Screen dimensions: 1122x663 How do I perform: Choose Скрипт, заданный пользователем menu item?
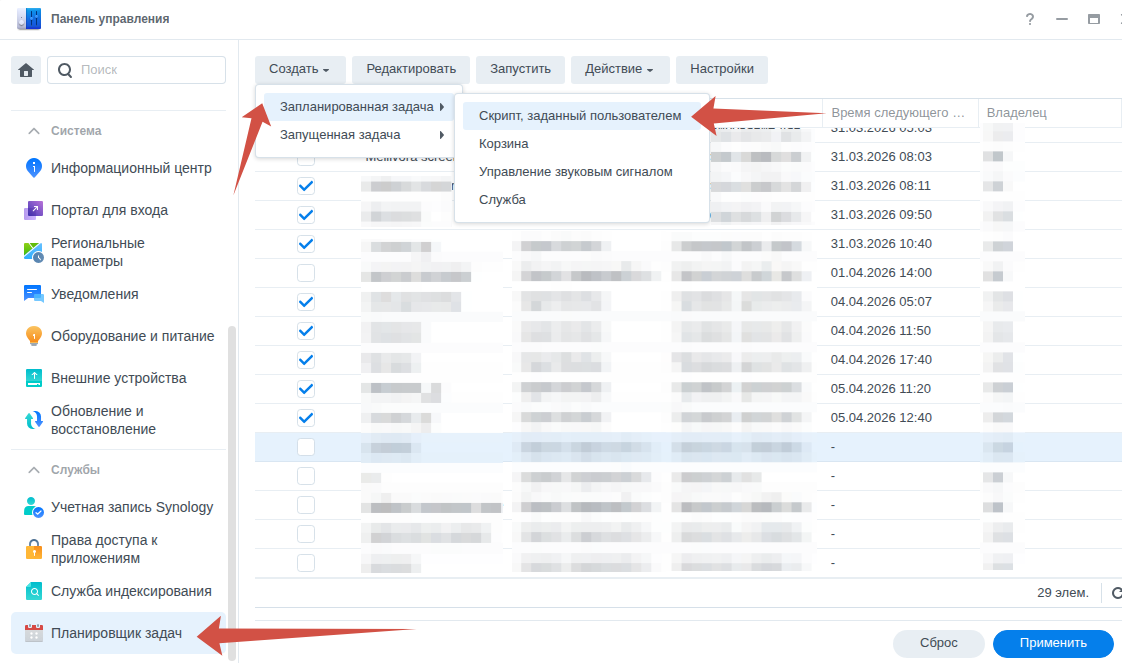(x=580, y=116)
